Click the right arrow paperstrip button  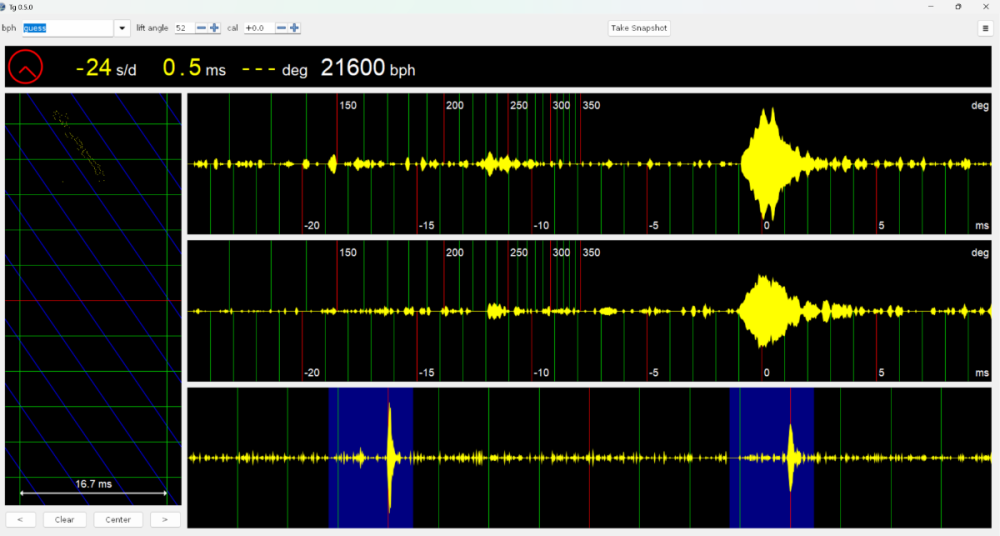[x=165, y=519]
